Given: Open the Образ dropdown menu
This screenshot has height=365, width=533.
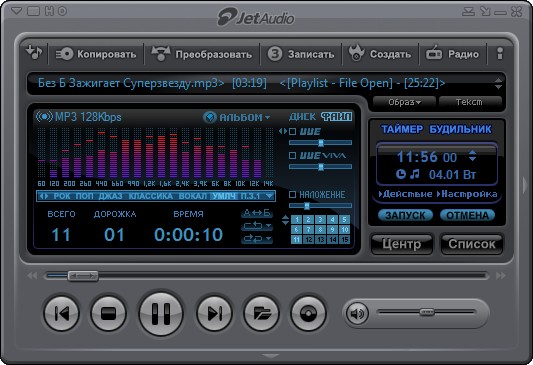Looking at the screenshot, I should (x=404, y=102).
